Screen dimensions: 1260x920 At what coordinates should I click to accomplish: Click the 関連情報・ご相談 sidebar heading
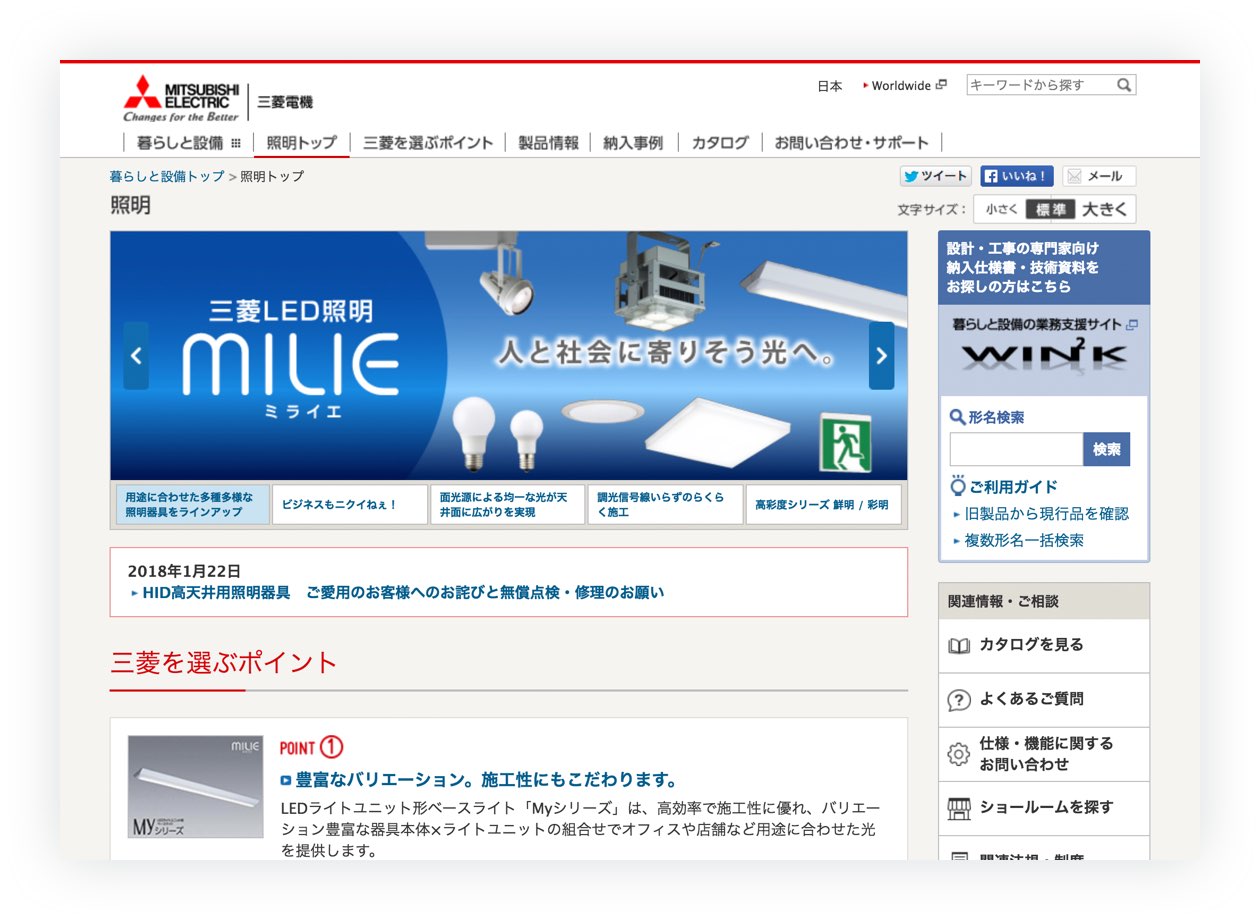(1044, 601)
